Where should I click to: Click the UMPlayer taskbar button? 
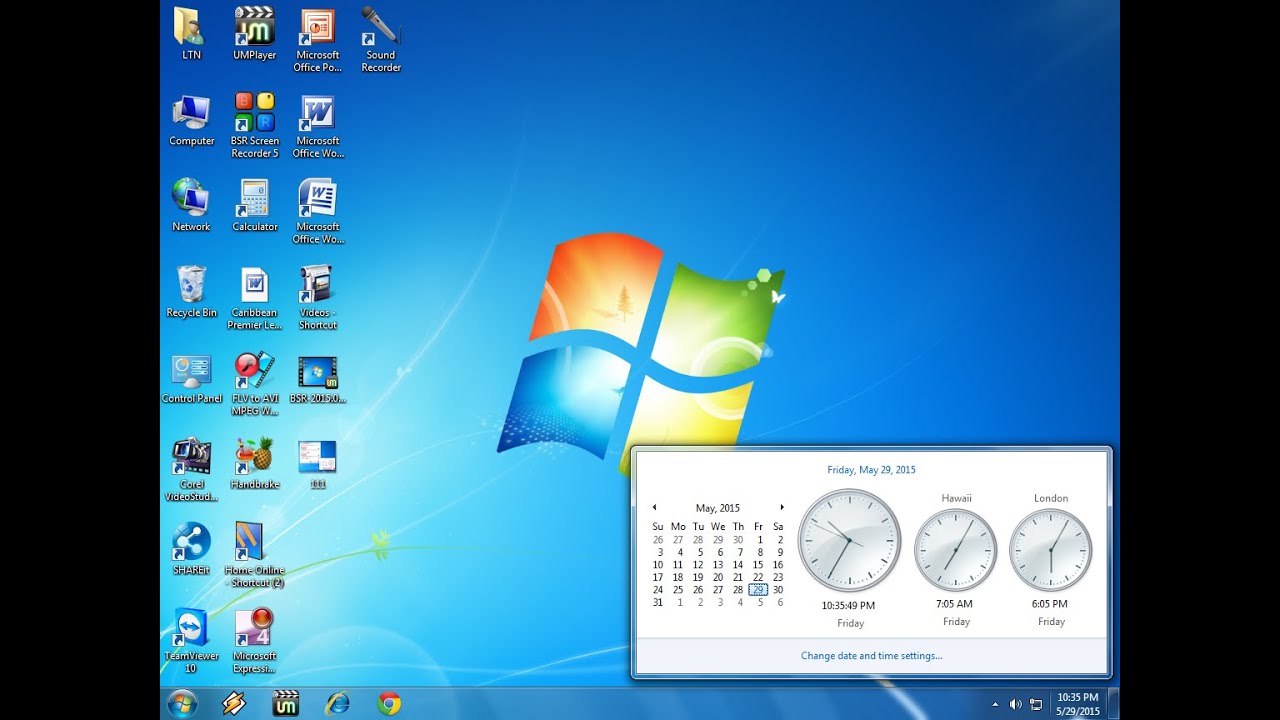[x=286, y=703]
